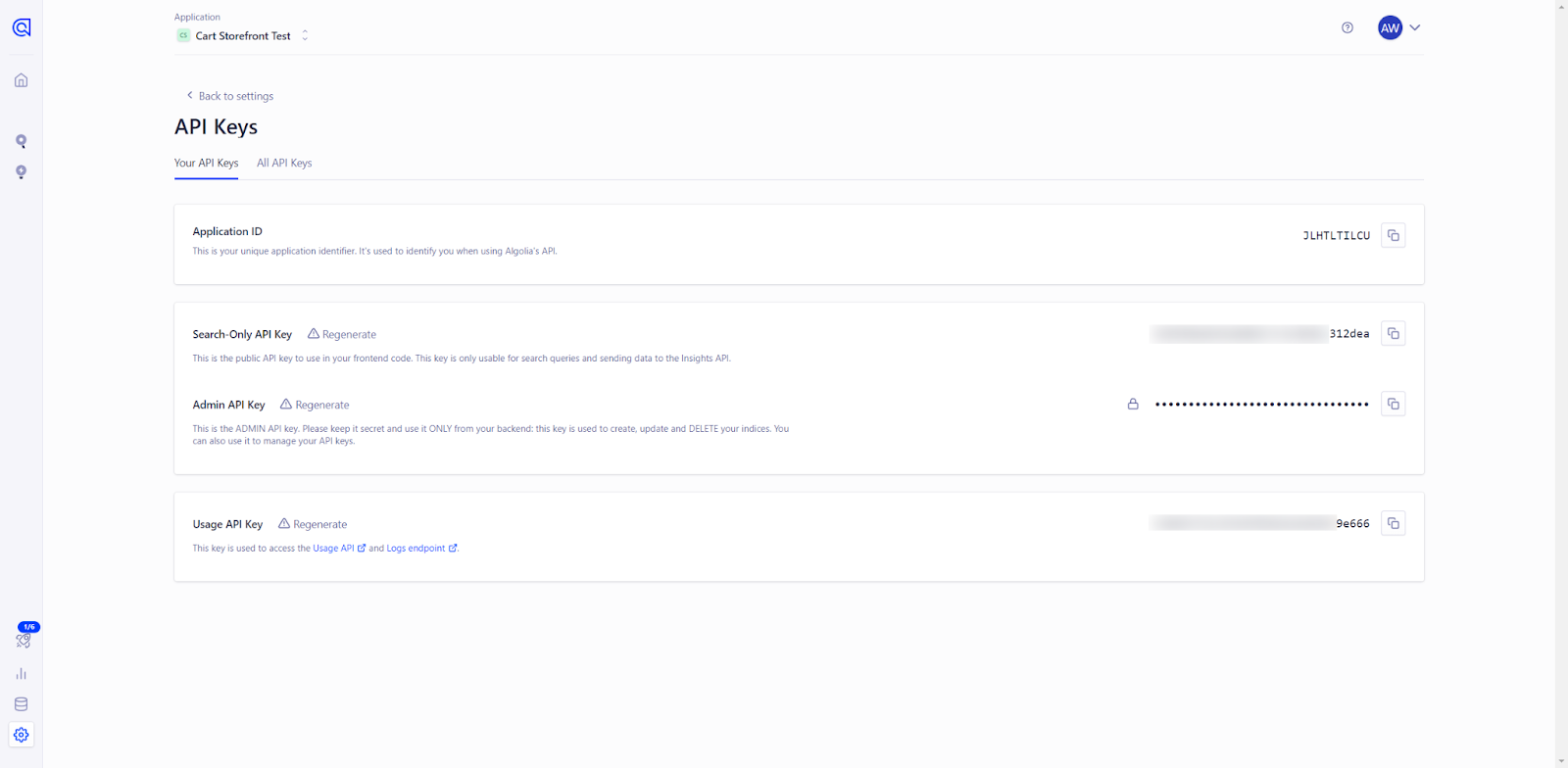The height and width of the screenshot is (768, 1568).
Task: Open the Search product icon in sidebar
Action: pyautogui.click(x=21, y=141)
